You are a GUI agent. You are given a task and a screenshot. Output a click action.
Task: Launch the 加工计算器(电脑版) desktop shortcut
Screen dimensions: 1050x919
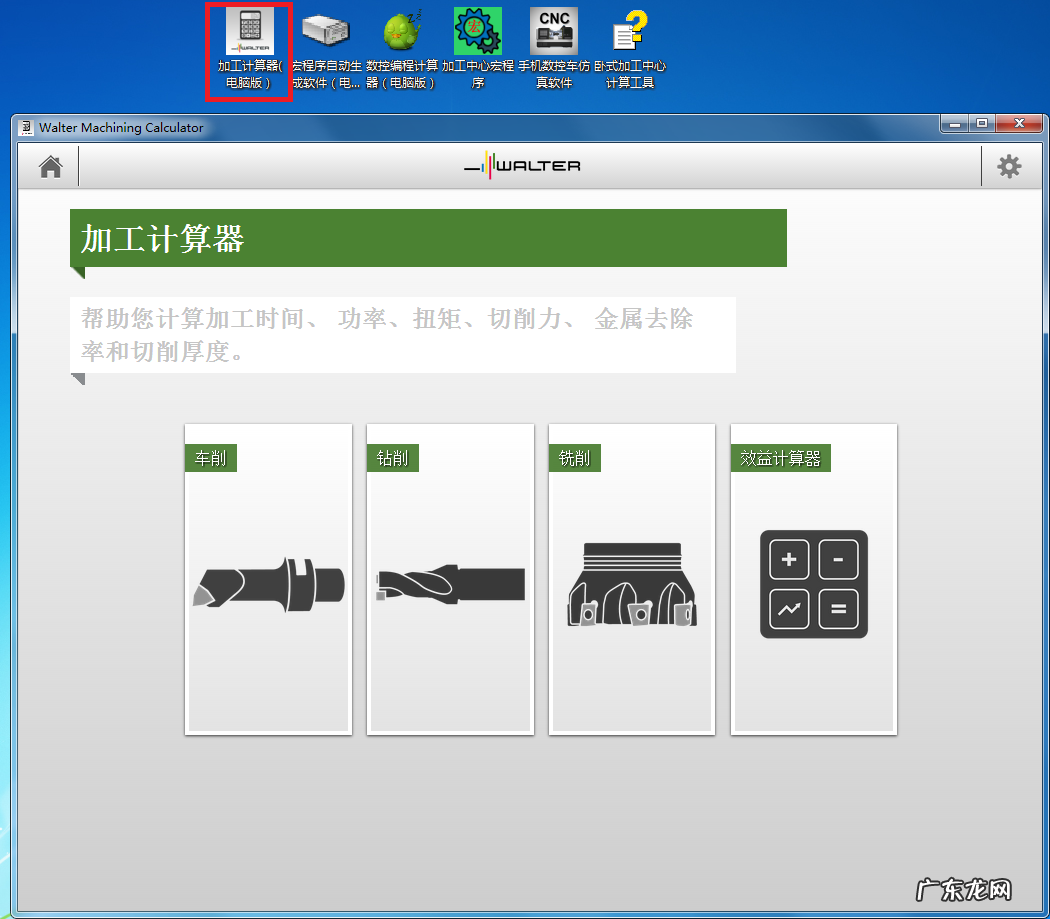click(x=247, y=31)
